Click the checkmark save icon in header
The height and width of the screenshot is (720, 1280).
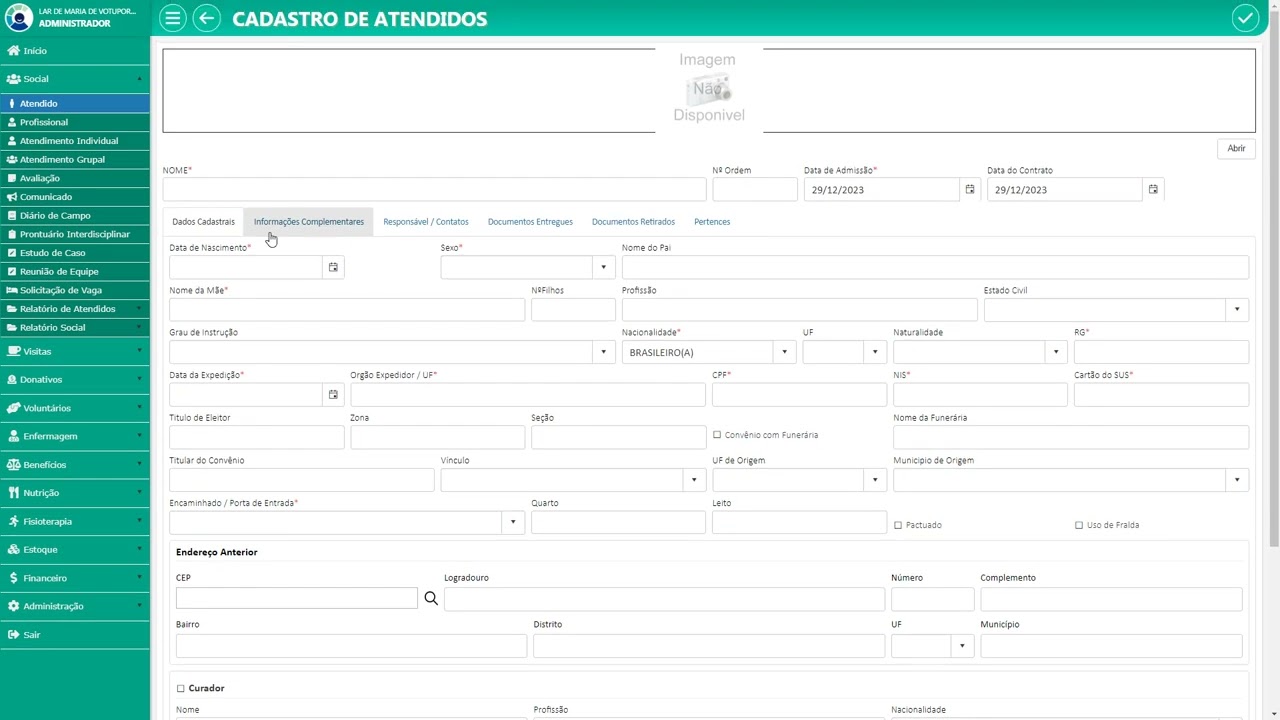pos(1244,18)
